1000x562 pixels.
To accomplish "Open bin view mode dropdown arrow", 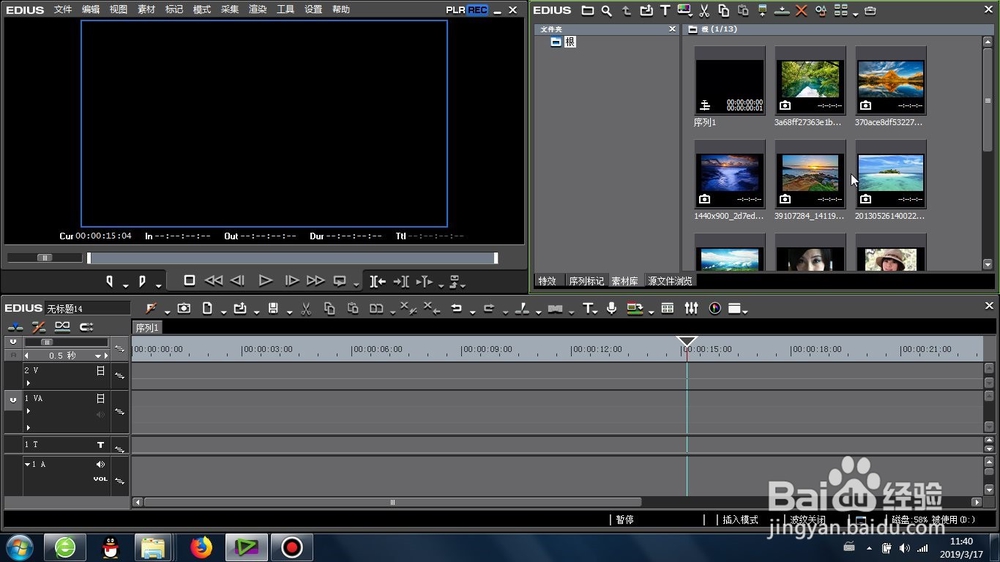I will [x=855, y=14].
